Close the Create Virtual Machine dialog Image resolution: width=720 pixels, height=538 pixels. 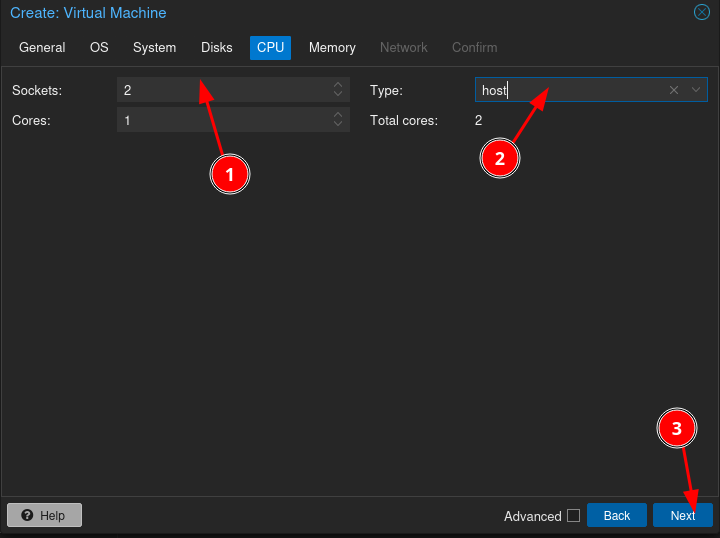pos(702,13)
